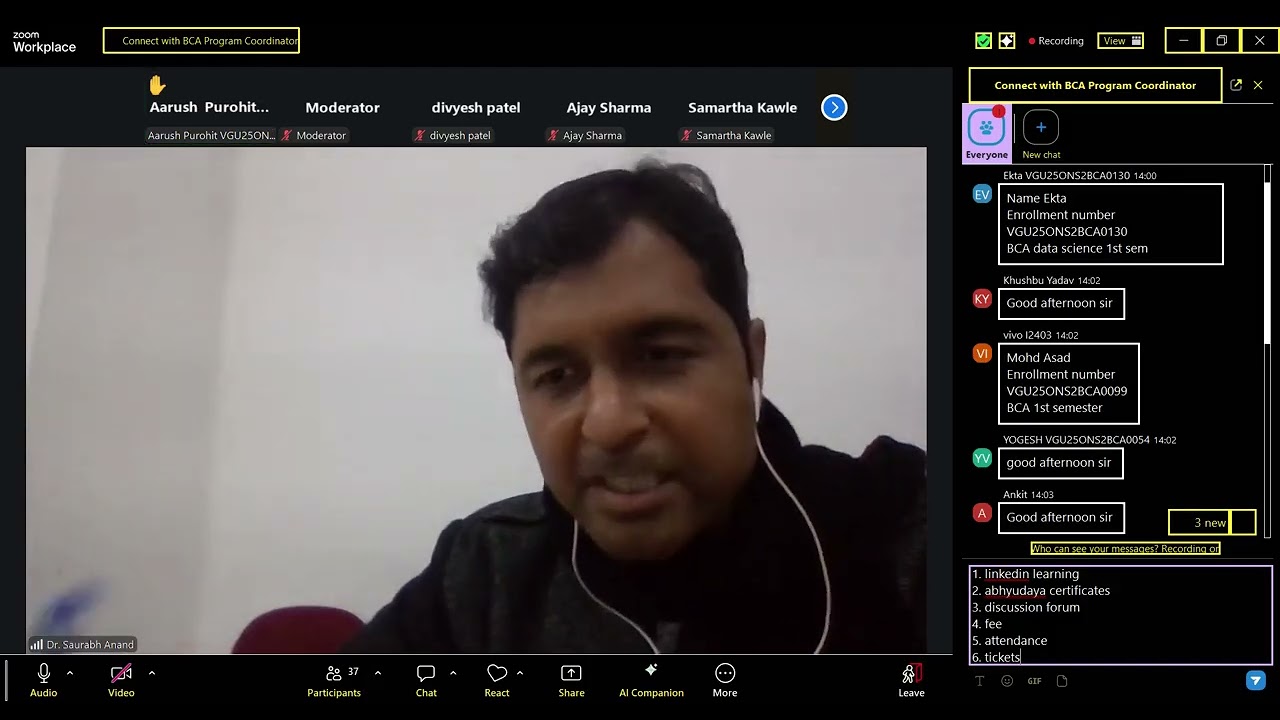The width and height of the screenshot is (1280, 720).
Task: Open the emoji picker in chat
Action: [1007, 681]
